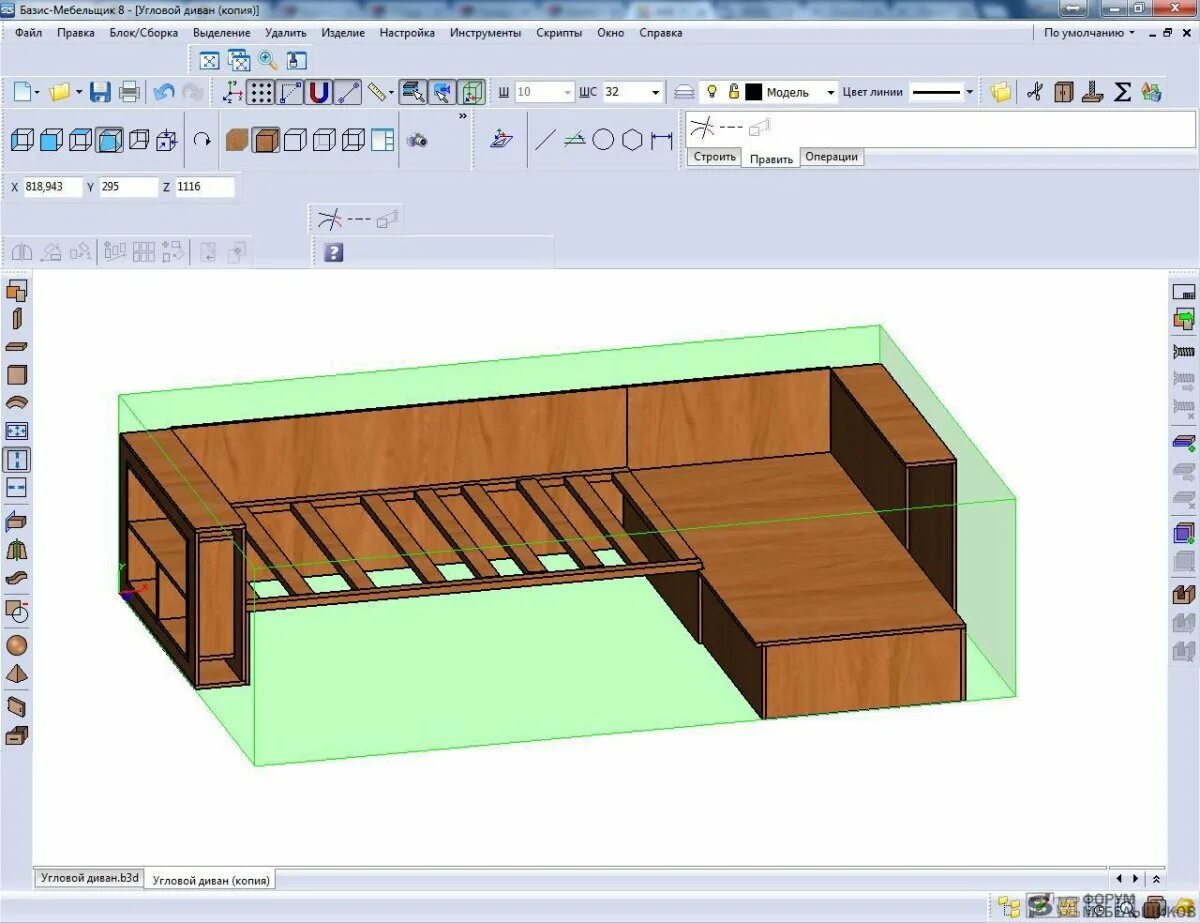1200x923 pixels.
Task: Toggle the layer-selection cursor button
Action: pyautogui.click(x=413, y=92)
